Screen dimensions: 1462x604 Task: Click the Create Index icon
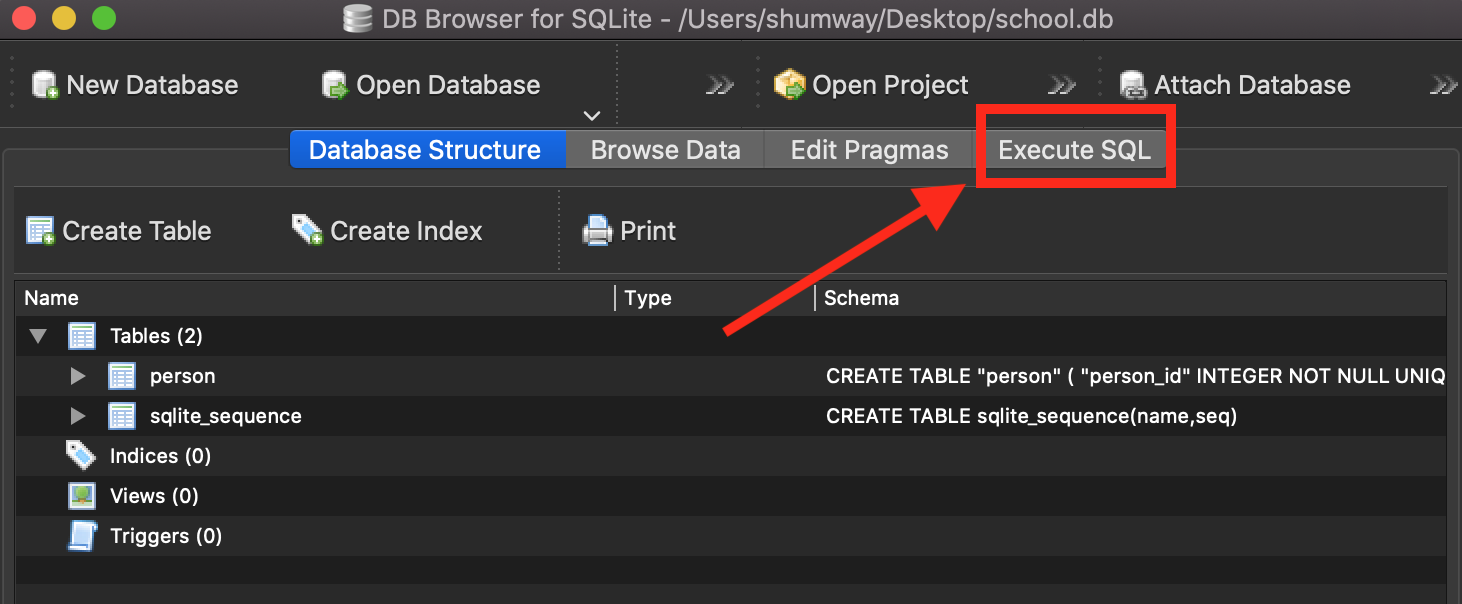pos(307,230)
